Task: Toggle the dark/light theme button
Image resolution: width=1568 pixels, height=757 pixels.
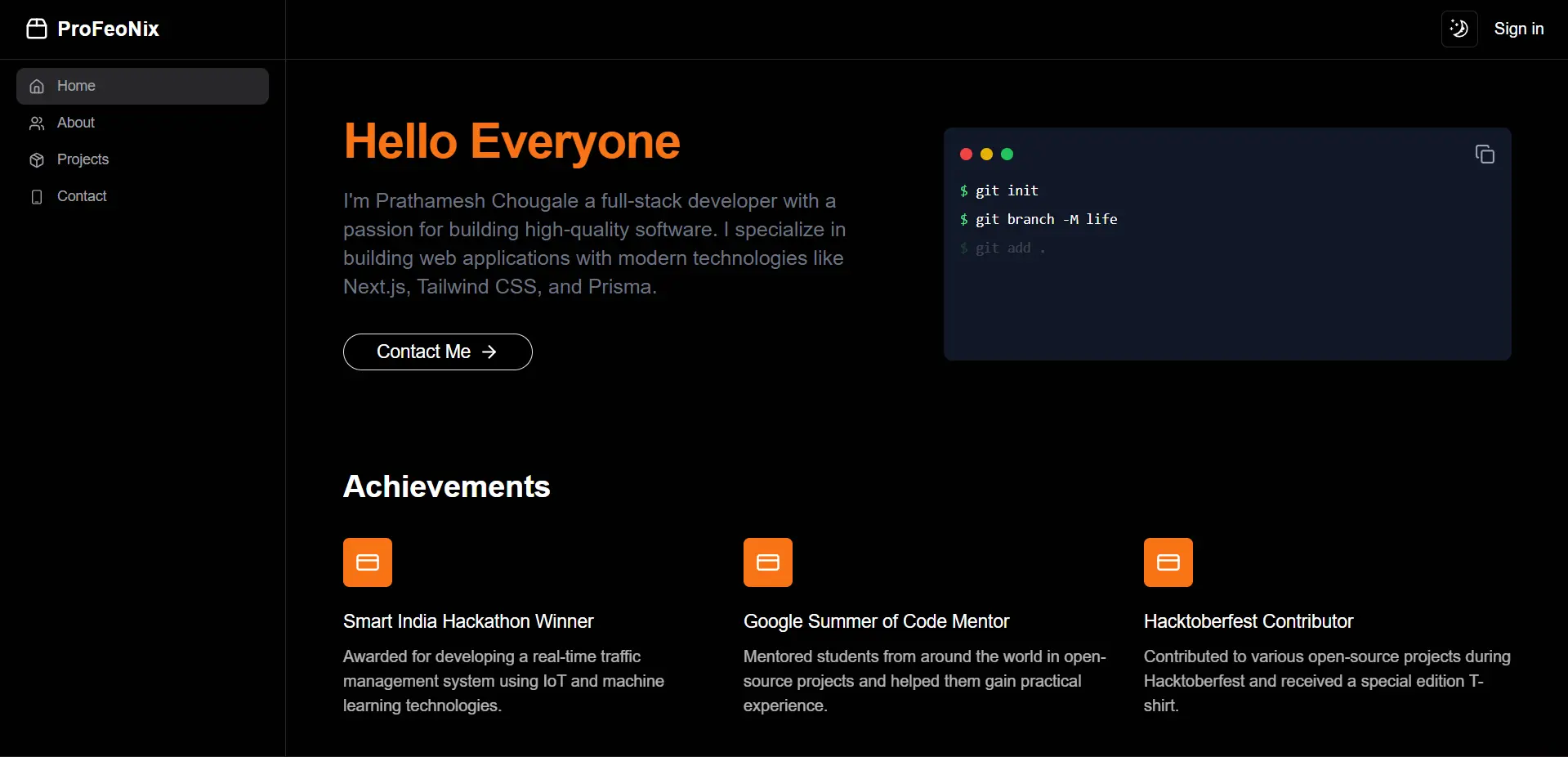Action: [1459, 29]
